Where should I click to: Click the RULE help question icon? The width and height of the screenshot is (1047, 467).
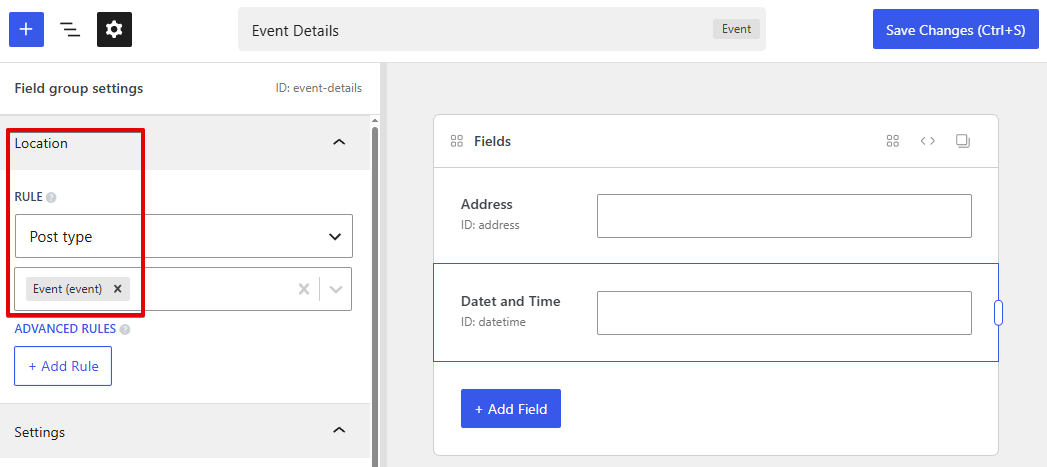pos(51,197)
